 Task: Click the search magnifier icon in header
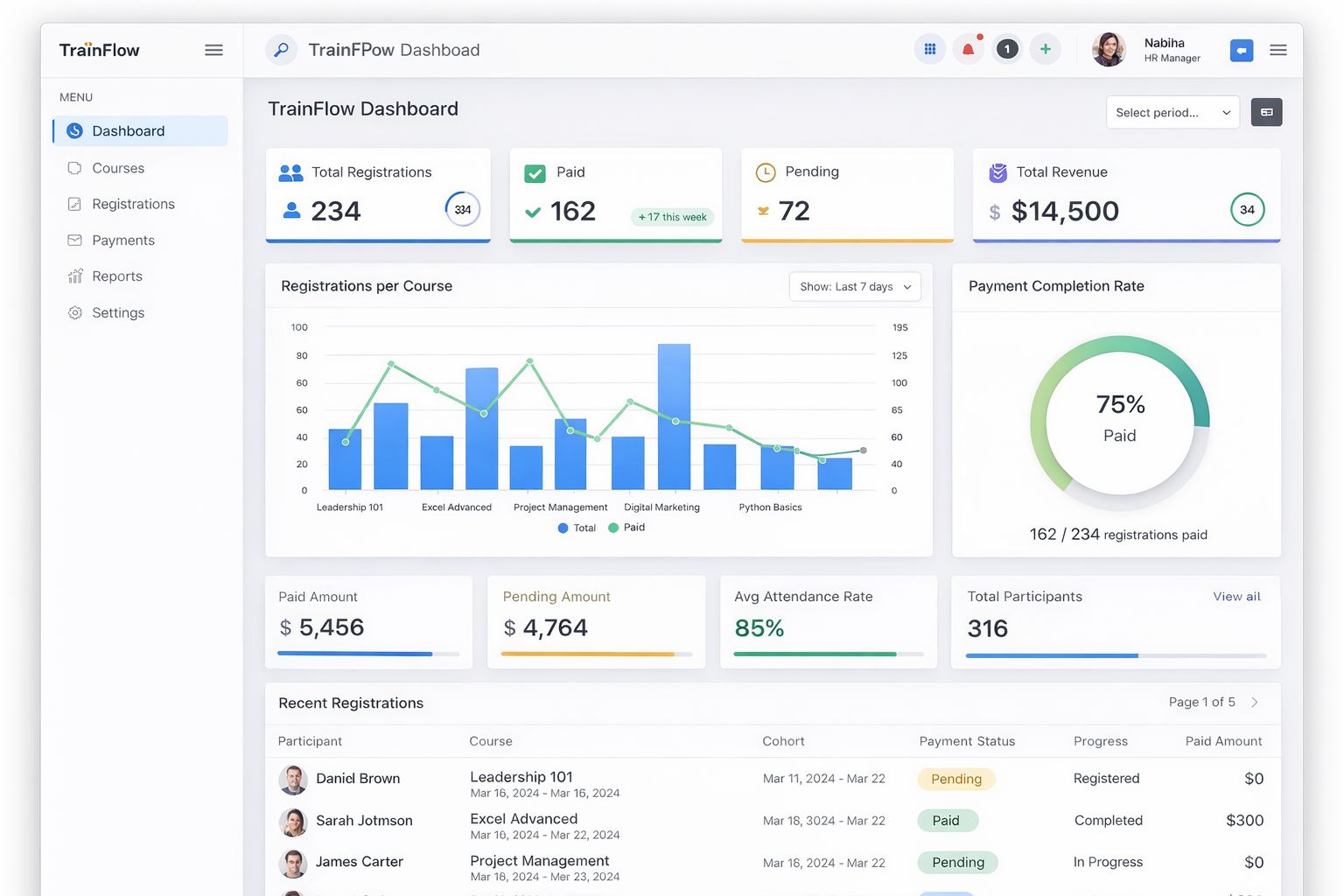pyautogui.click(x=281, y=50)
